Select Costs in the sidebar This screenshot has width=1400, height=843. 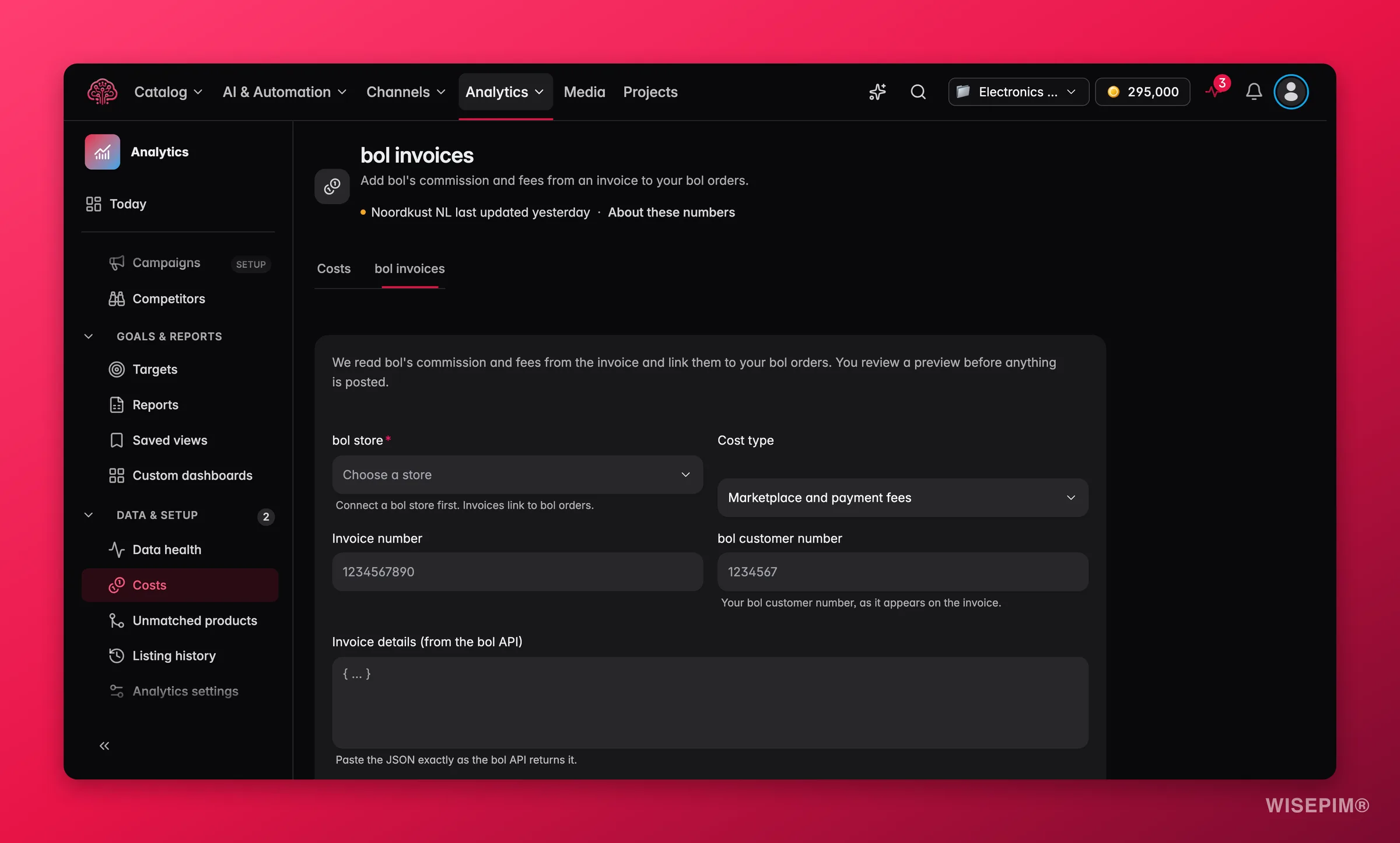tap(180, 585)
